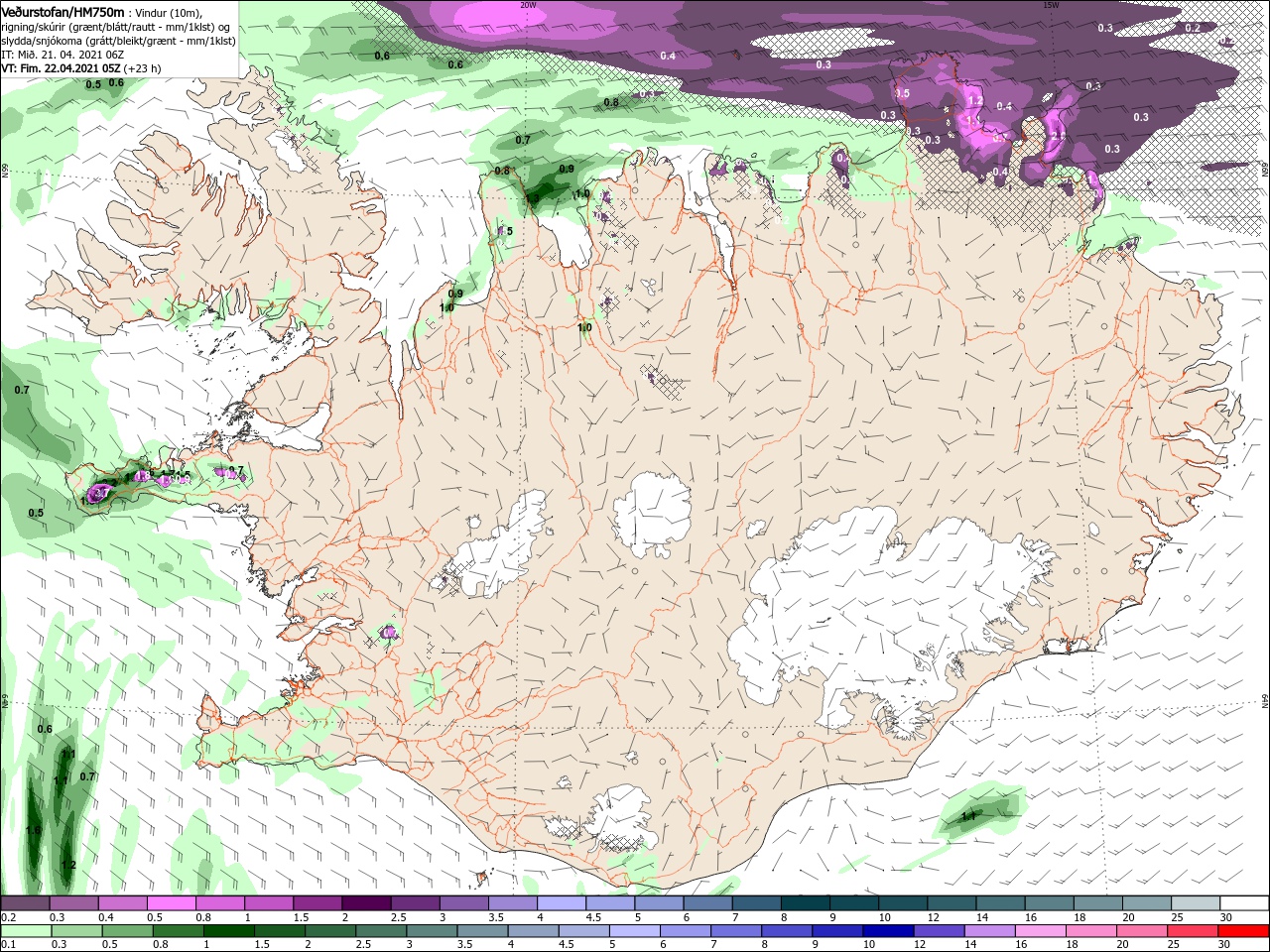Viewport: 1270px width, 952px height.
Task: Pick the slate blue swatch labelled 7 on upper scale
Action: [756, 904]
